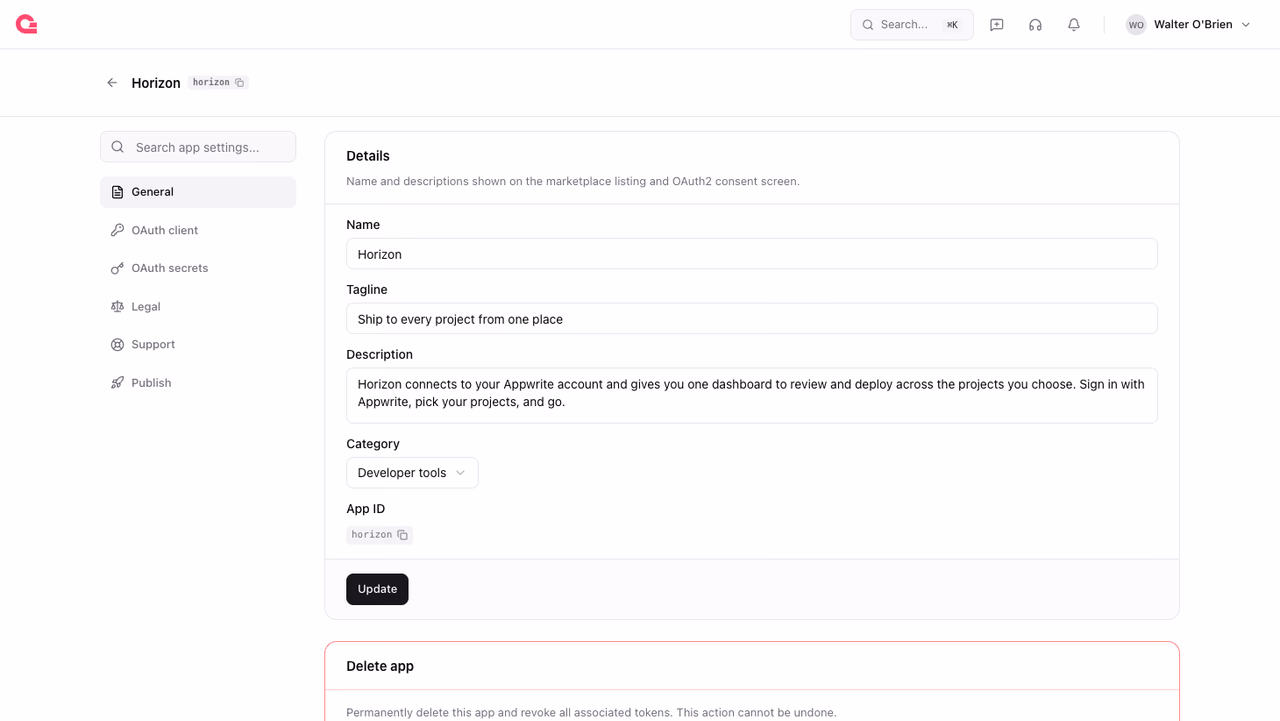
Task: Click the Legal scales icon
Action: point(118,307)
